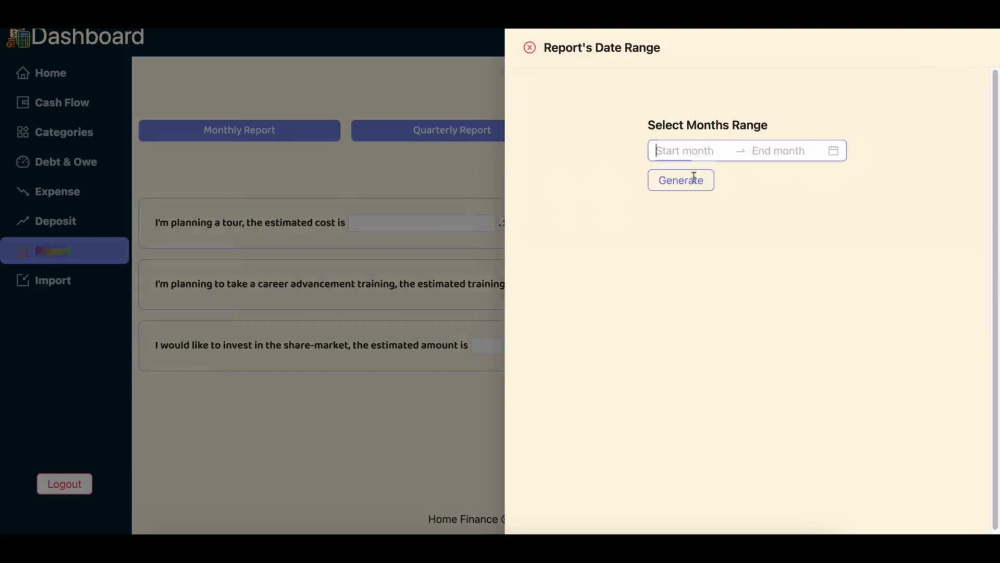This screenshot has height=563, width=1000.
Task: Focus the End month input
Action: click(786, 151)
